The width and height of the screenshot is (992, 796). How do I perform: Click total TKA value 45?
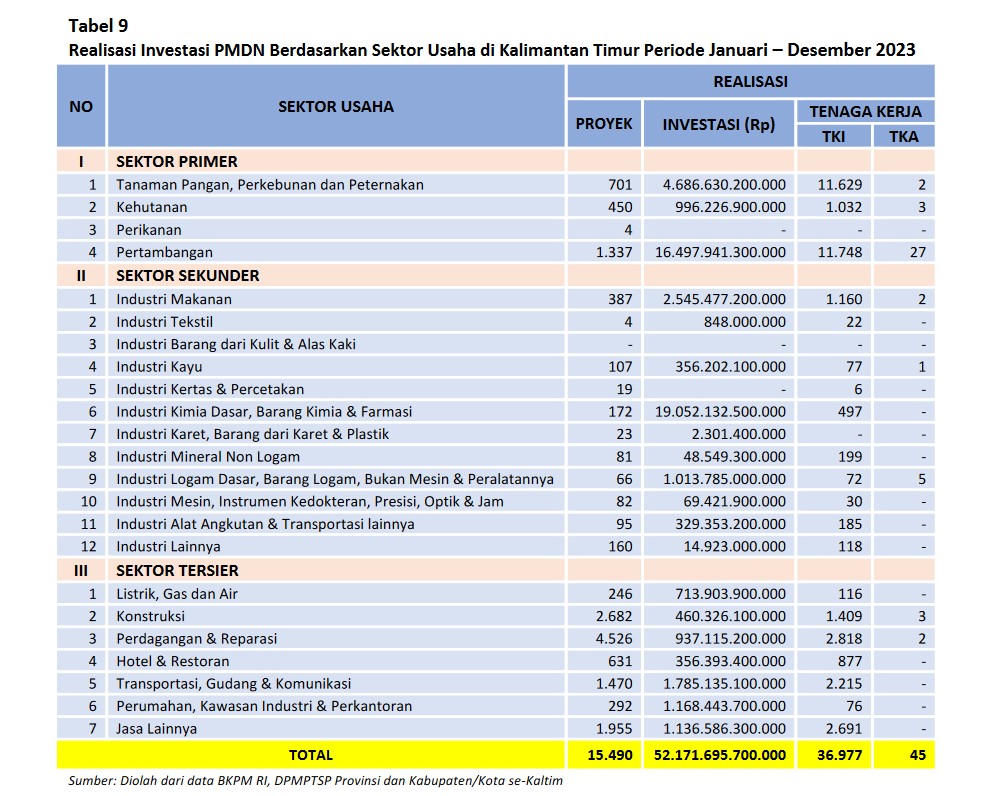[x=918, y=755]
